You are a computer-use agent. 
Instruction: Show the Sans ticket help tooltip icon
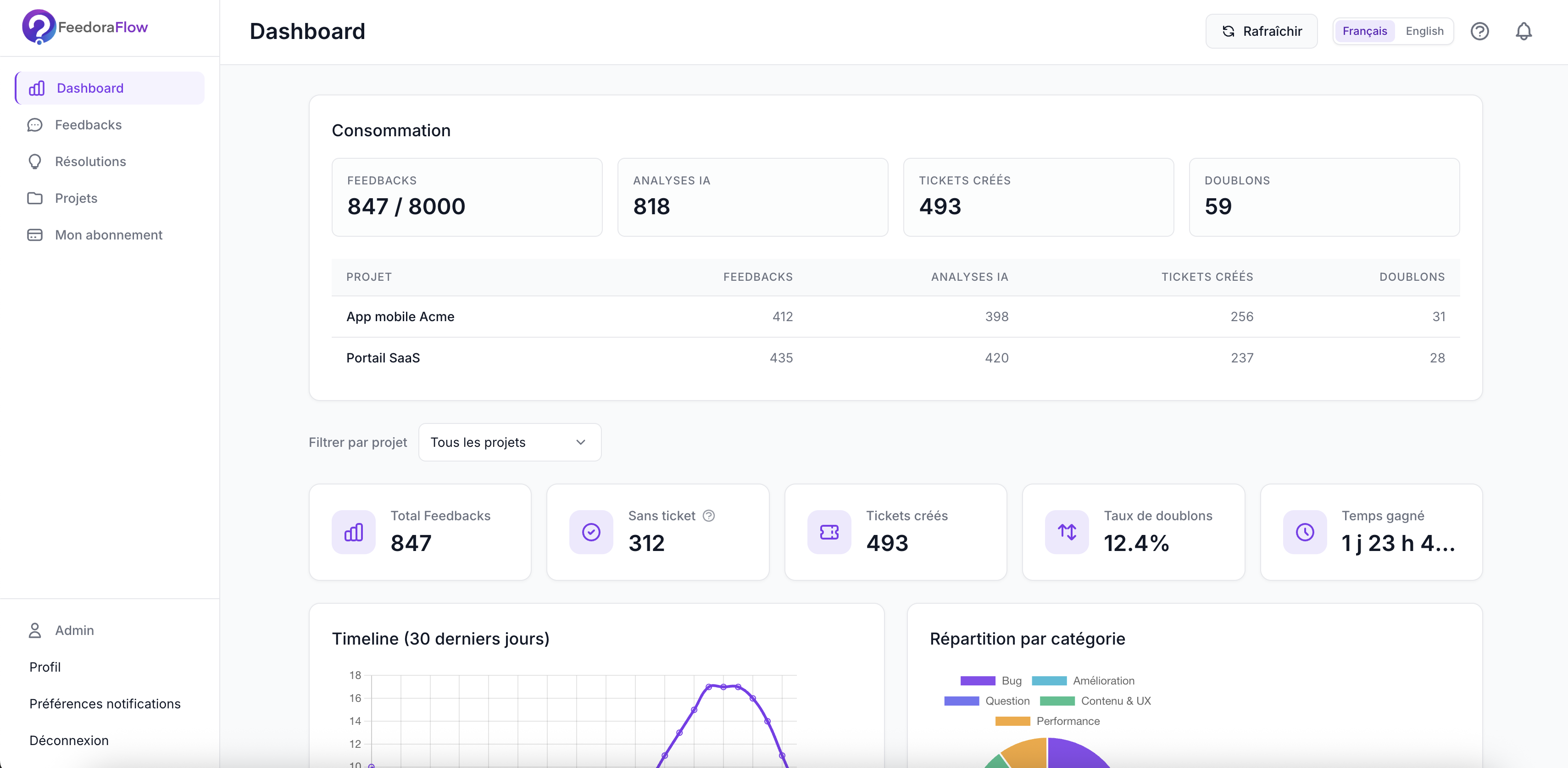pos(708,516)
